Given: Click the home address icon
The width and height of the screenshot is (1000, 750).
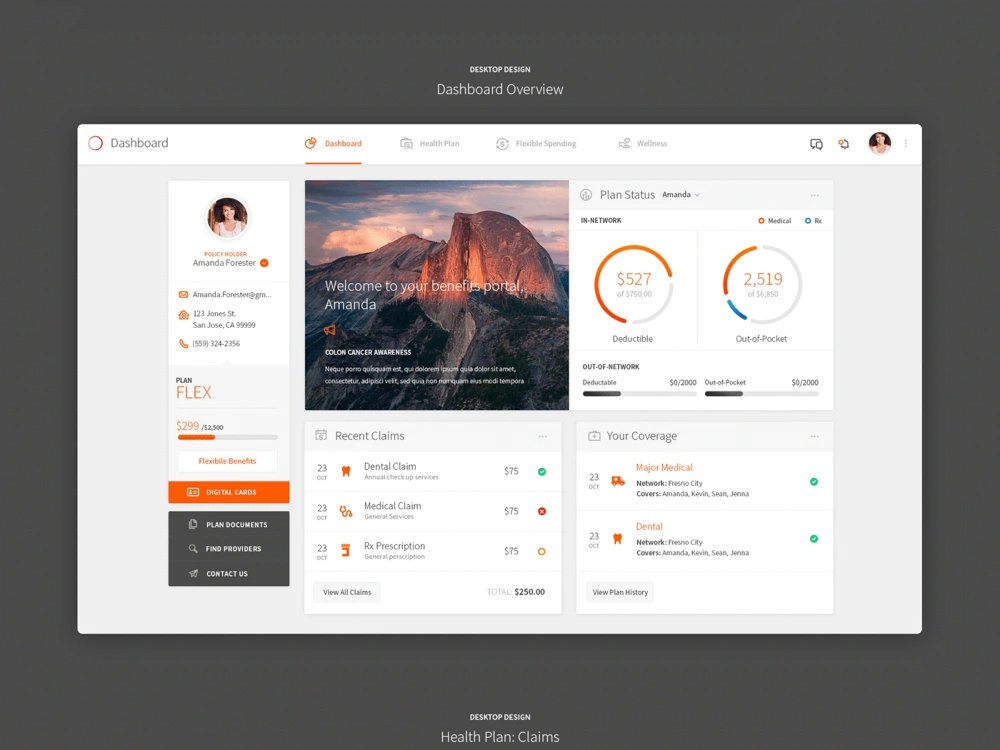Looking at the screenshot, I should tap(183, 314).
